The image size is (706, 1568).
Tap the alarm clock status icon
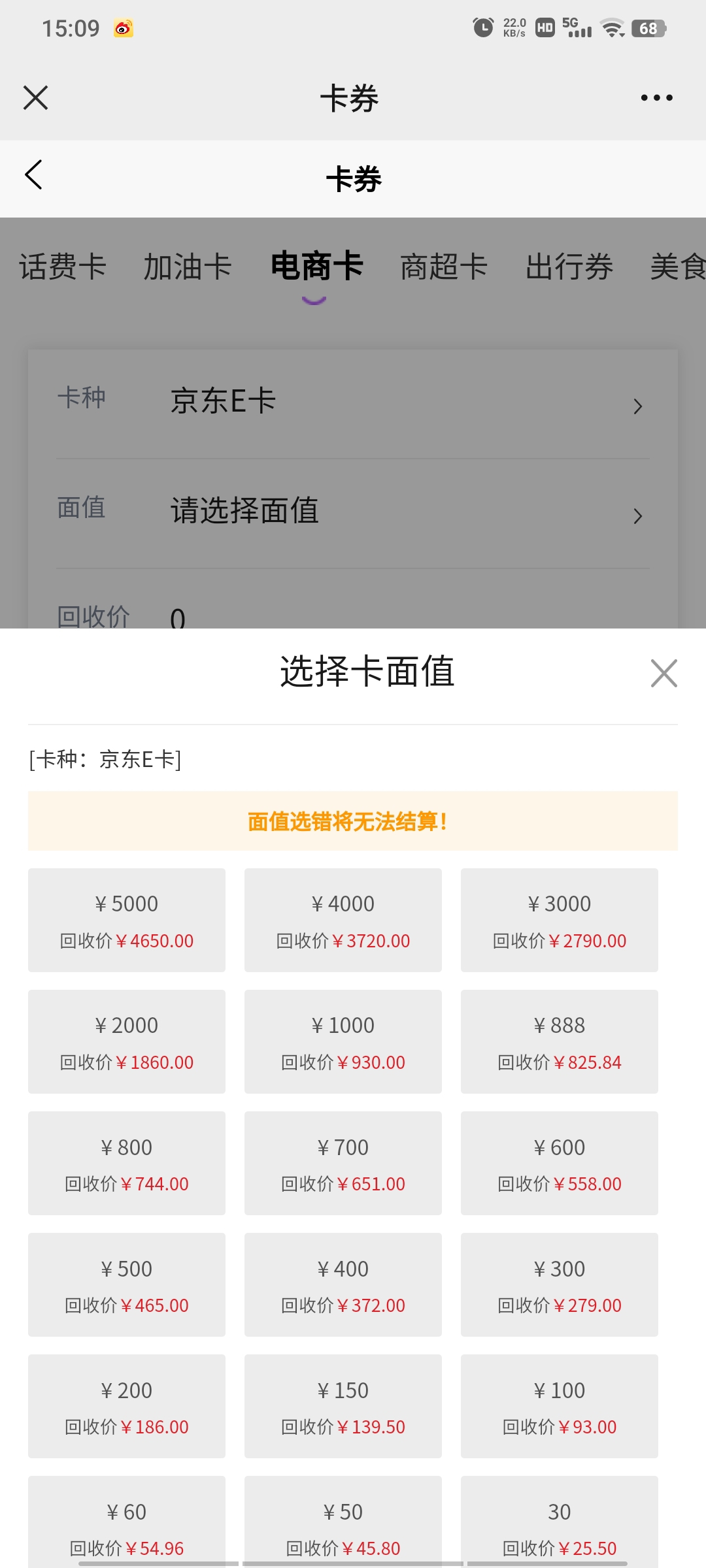point(483,28)
